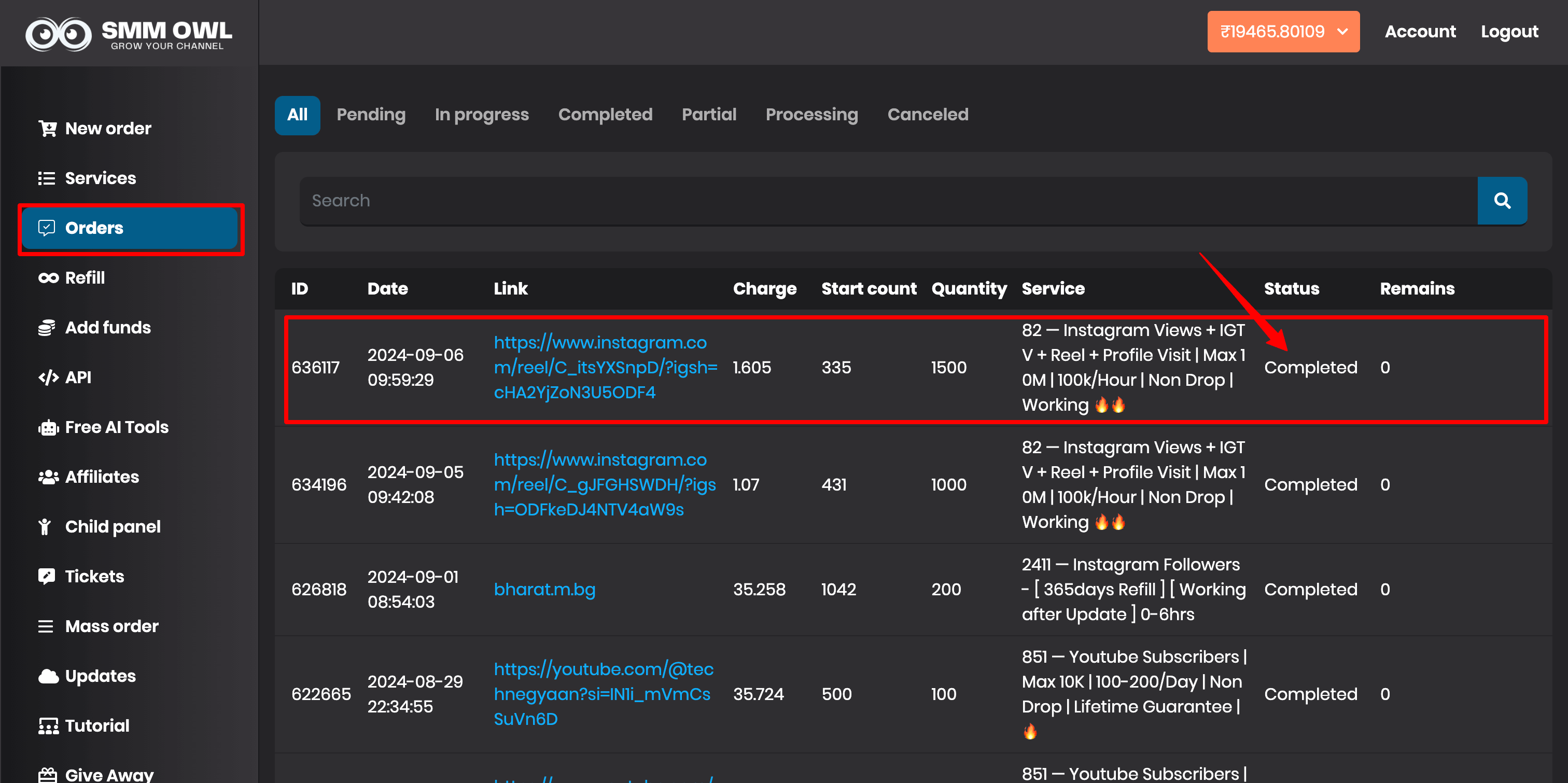Select the New order cart icon
Viewport: 1568px width, 783px height.
(48, 128)
